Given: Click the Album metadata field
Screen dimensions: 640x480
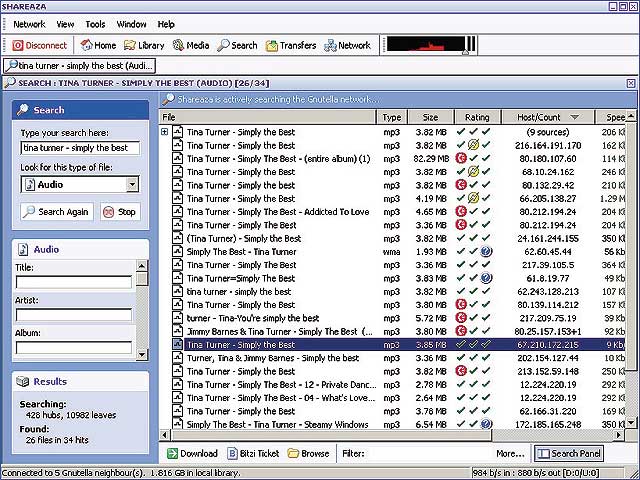Looking at the screenshot, I should [74, 347].
